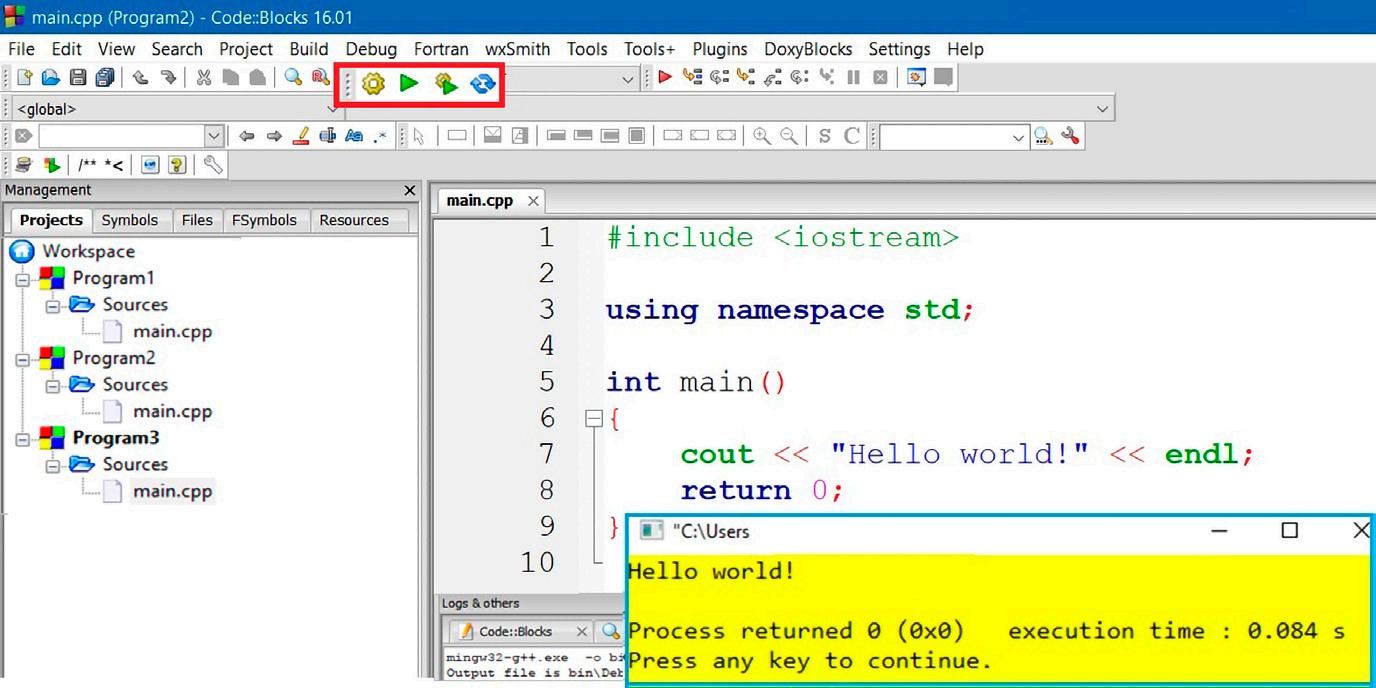
Task: Start debugging with the red arrow icon
Action: click(x=665, y=77)
